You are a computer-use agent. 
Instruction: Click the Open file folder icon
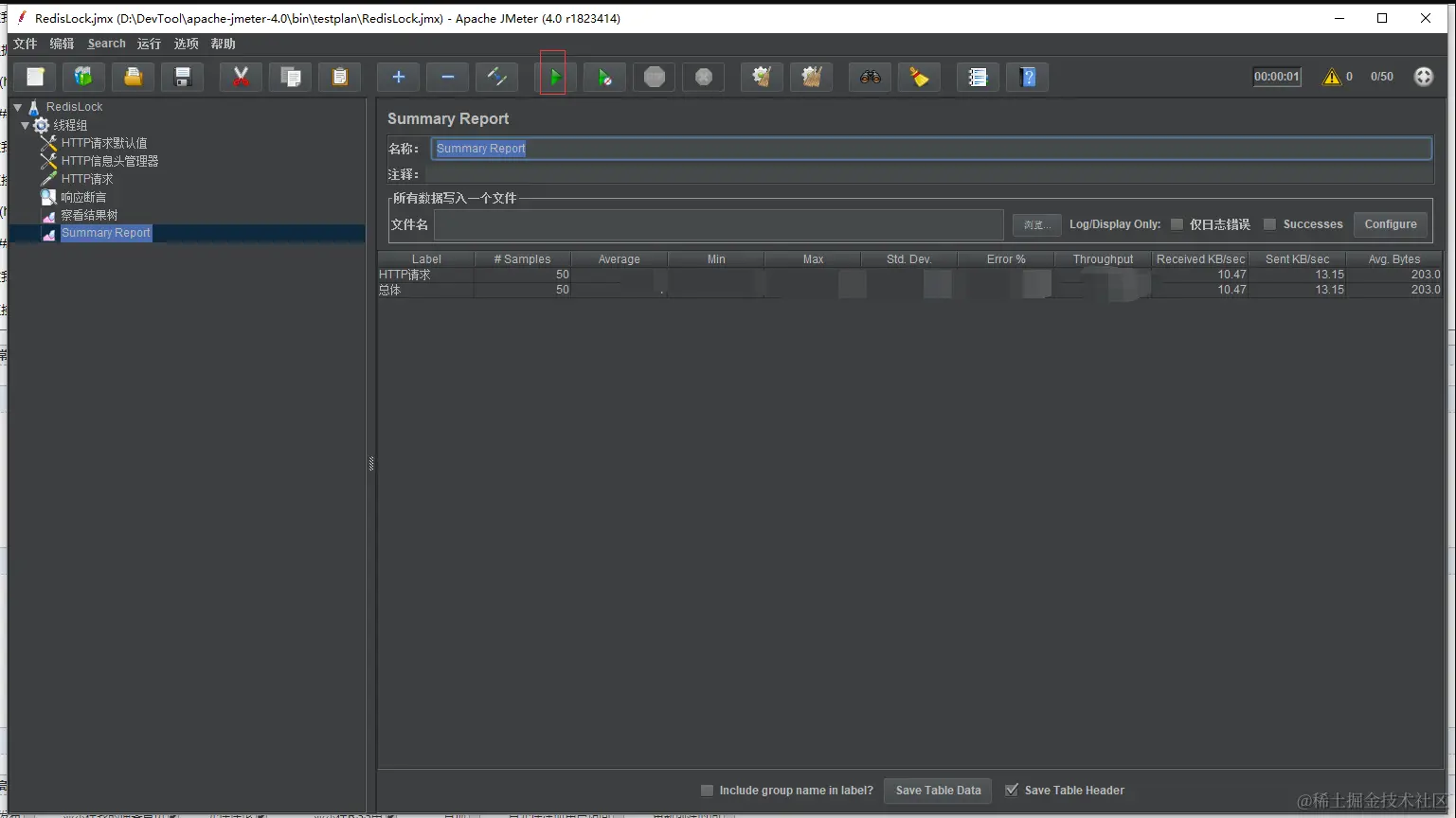pyautogui.click(x=133, y=78)
